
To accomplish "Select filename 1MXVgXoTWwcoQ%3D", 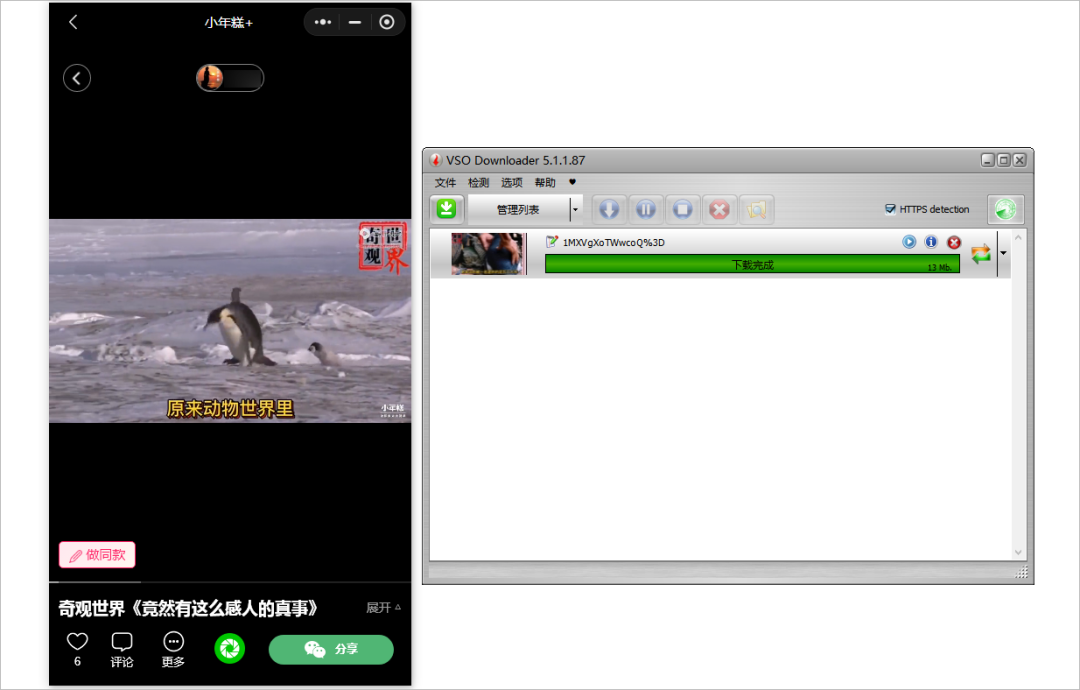I will coord(614,242).
